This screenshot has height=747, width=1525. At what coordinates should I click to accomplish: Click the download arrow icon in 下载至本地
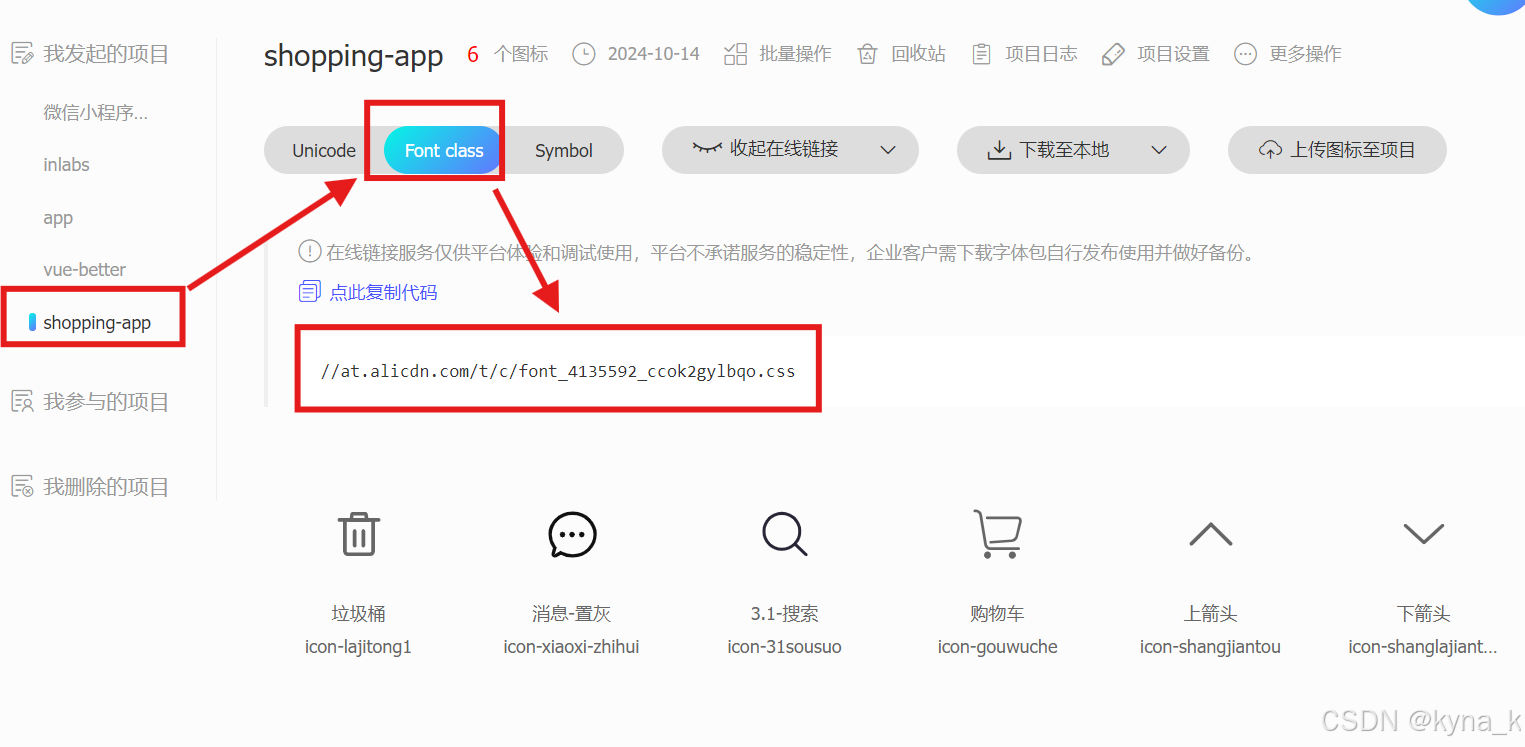point(999,150)
